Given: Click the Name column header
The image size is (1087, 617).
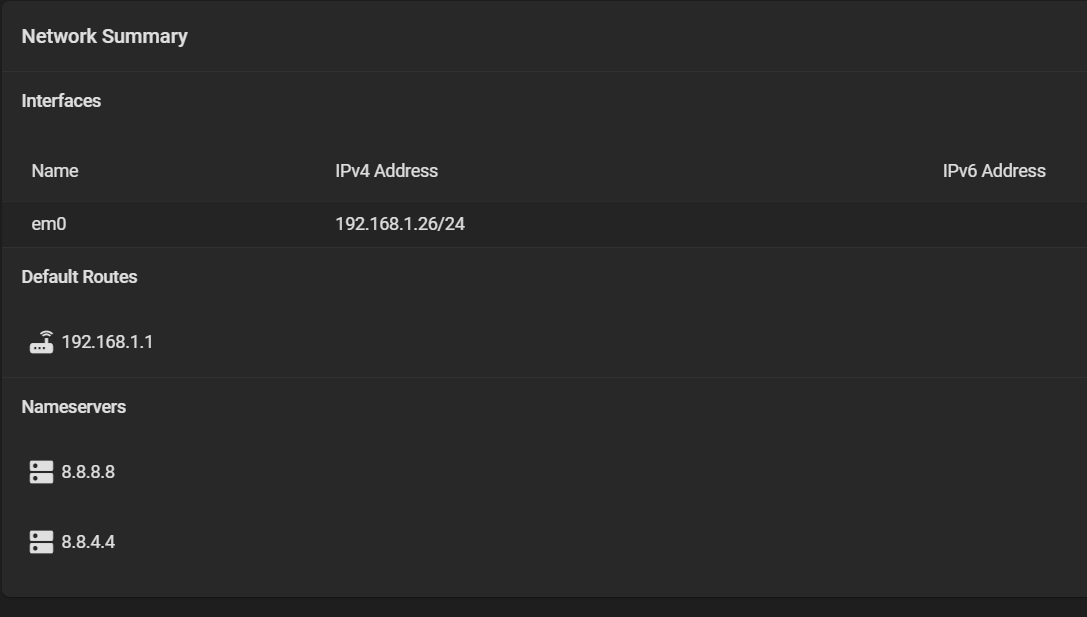Looking at the screenshot, I should point(55,171).
